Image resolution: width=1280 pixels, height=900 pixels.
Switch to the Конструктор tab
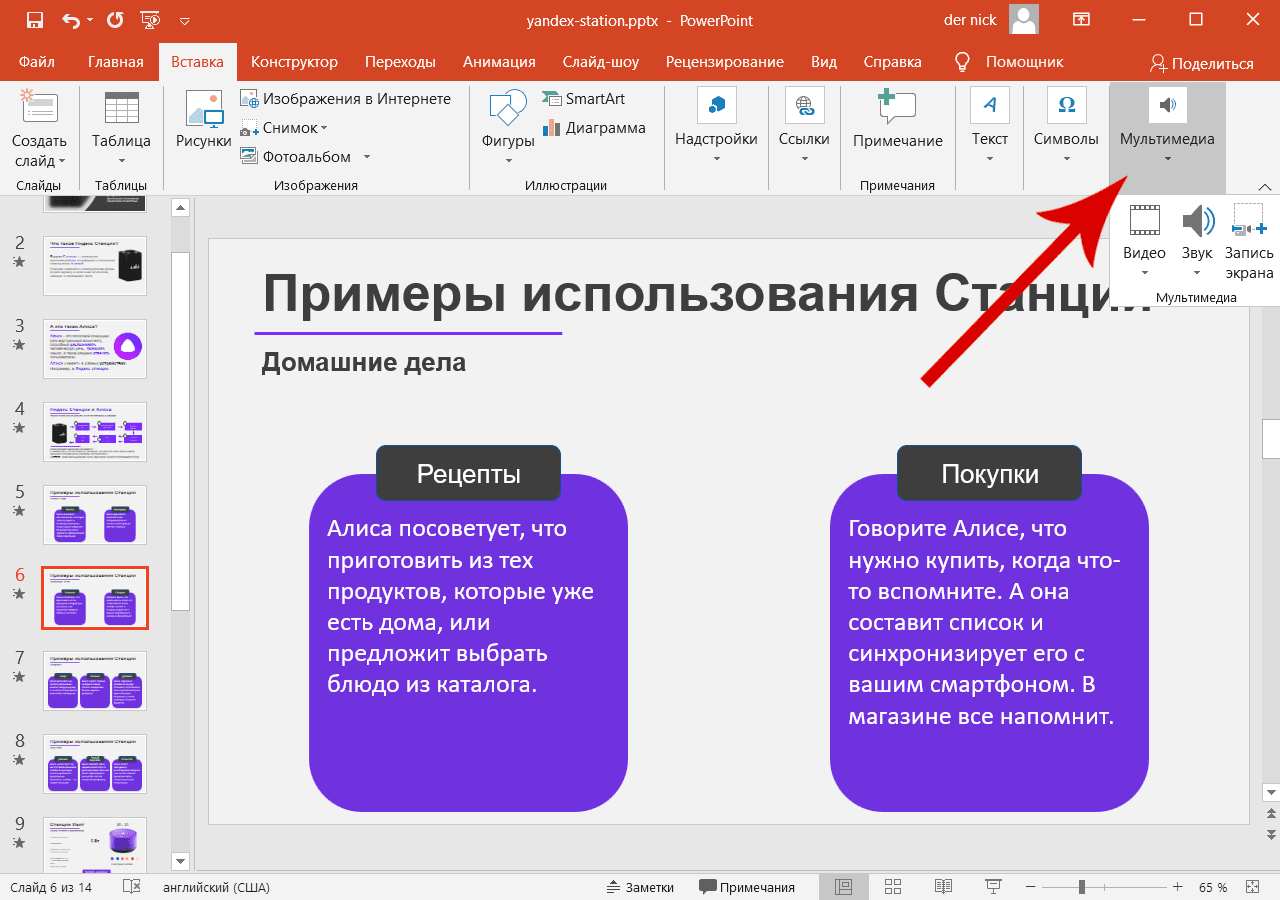click(294, 62)
